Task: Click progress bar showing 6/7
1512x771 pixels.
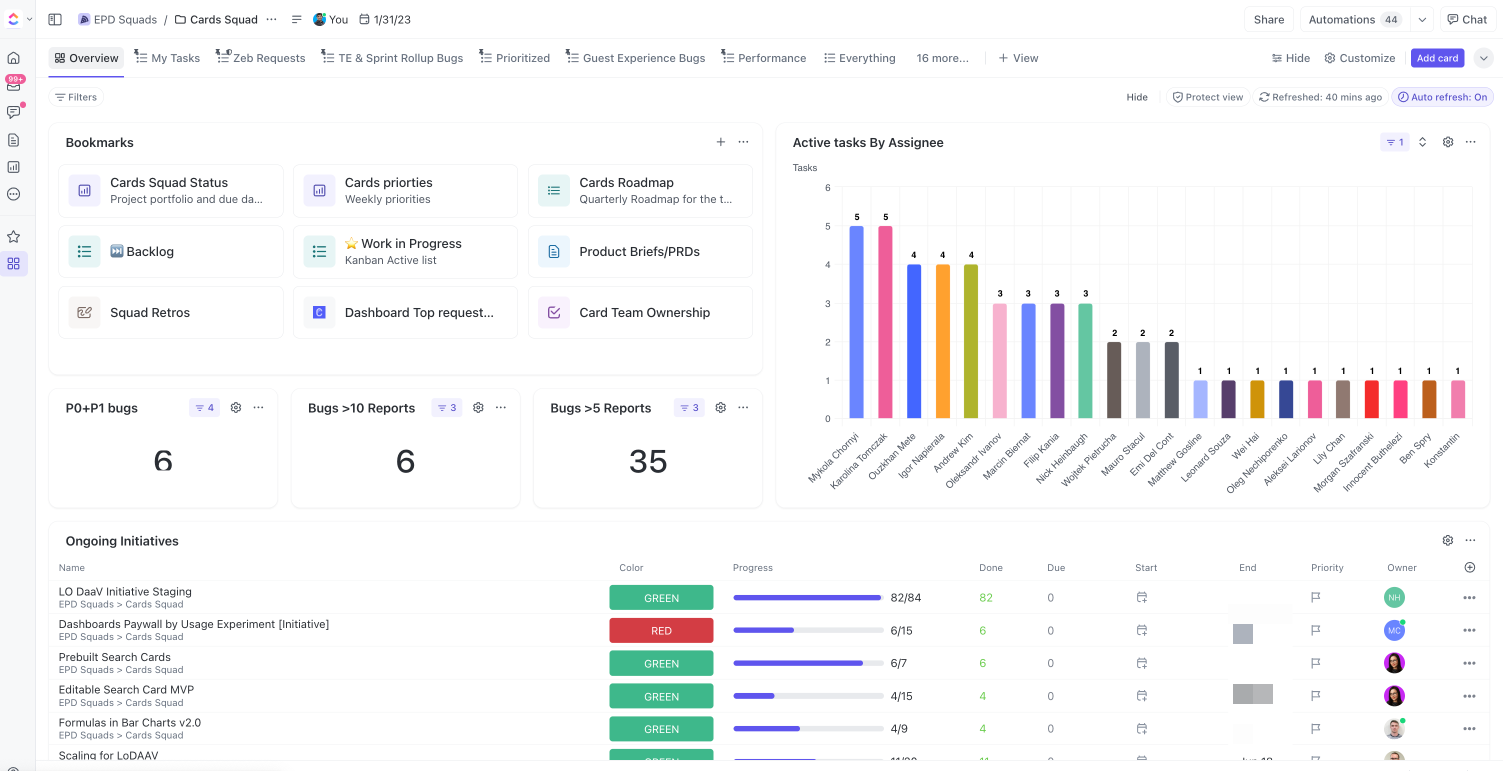Action: [x=808, y=663]
